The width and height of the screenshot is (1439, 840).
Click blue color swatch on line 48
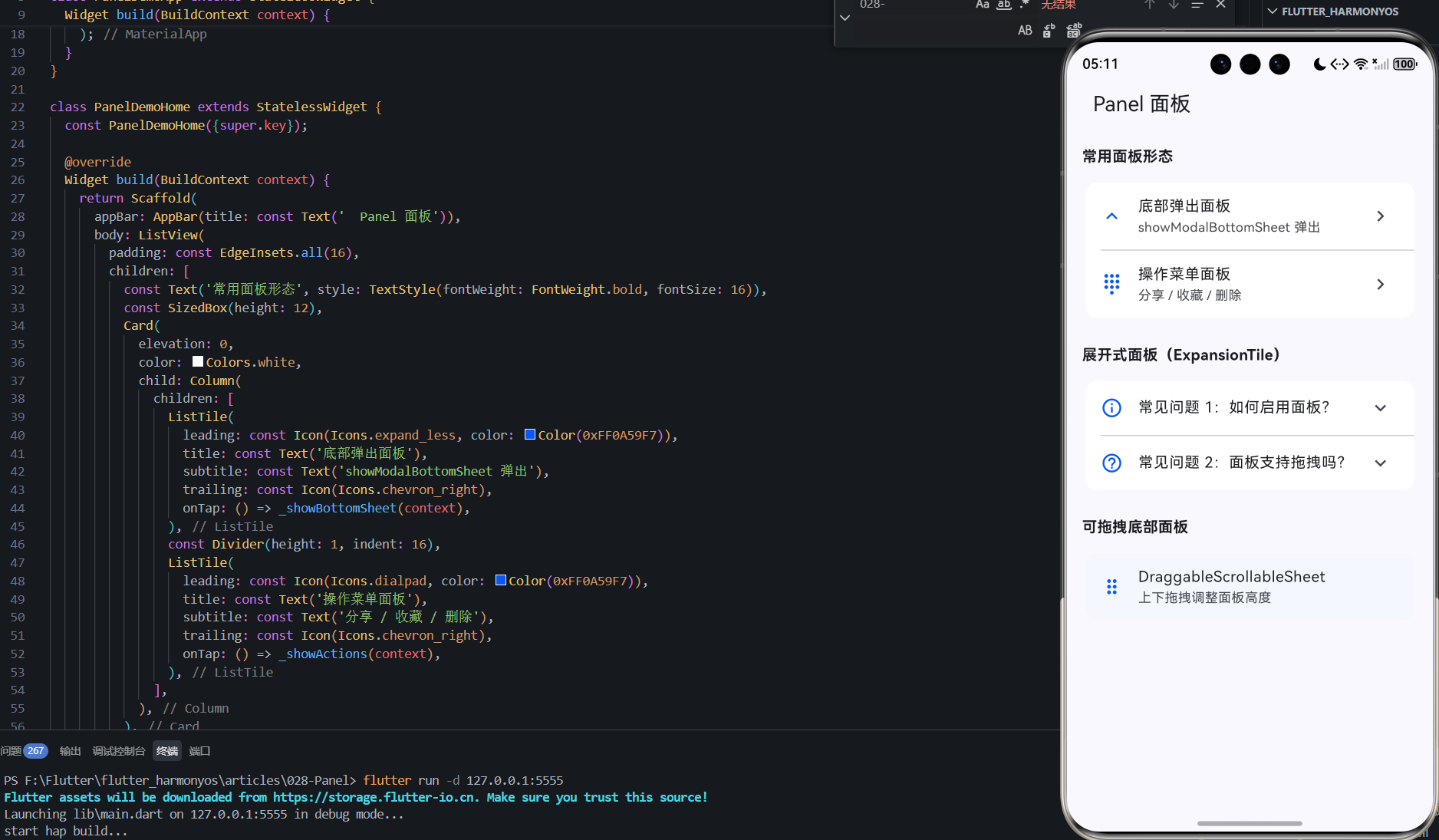pos(500,581)
